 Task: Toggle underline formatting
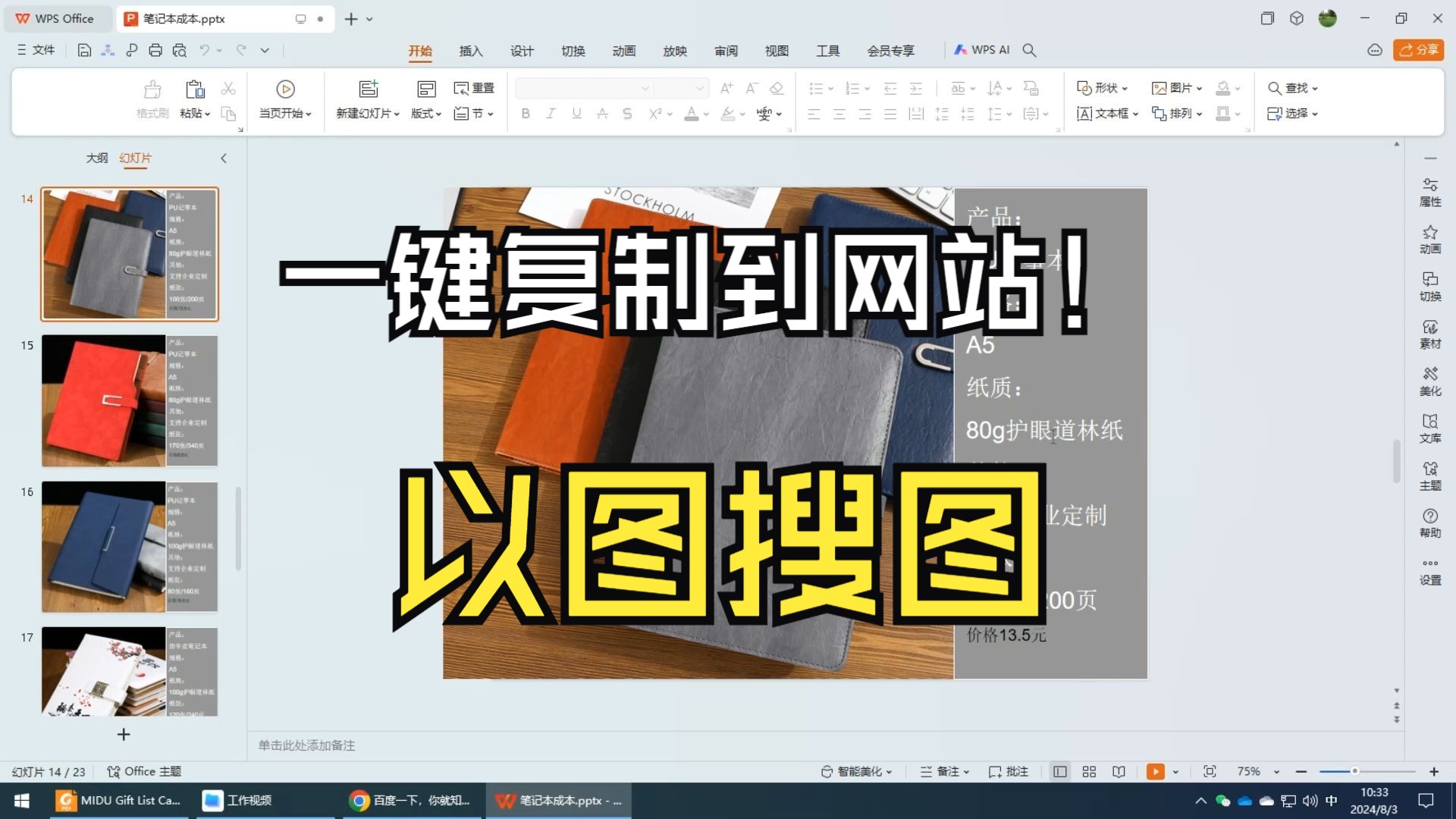pyautogui.click(x=576, y=114)
